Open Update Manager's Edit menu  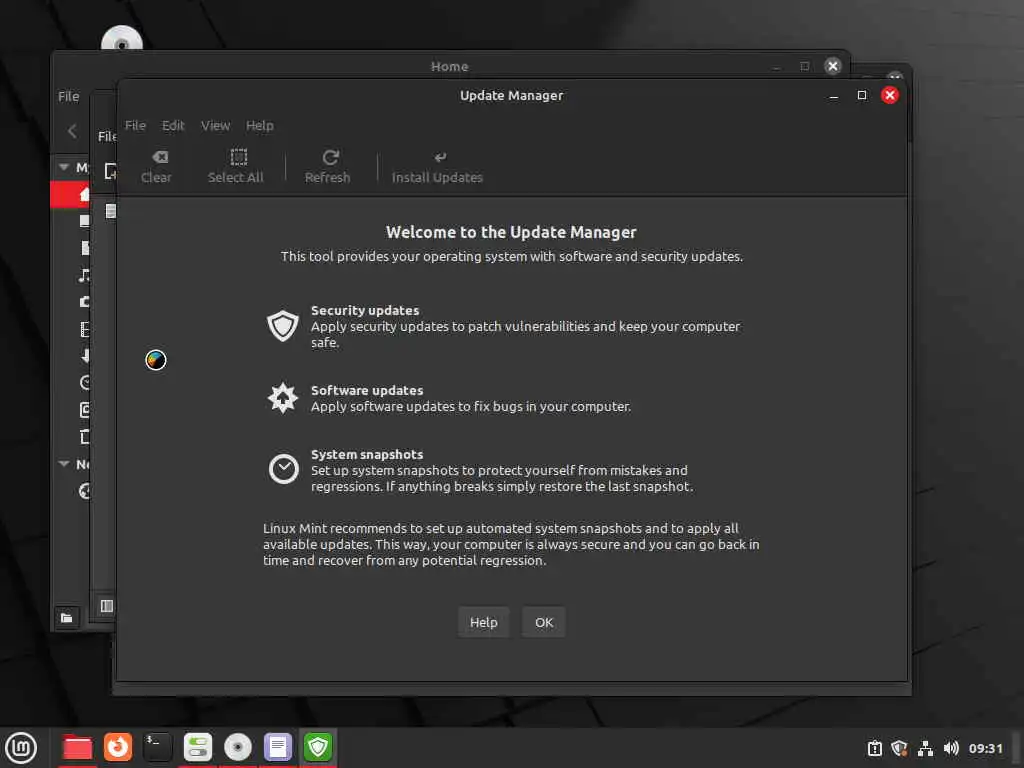[x=173, y=125]
